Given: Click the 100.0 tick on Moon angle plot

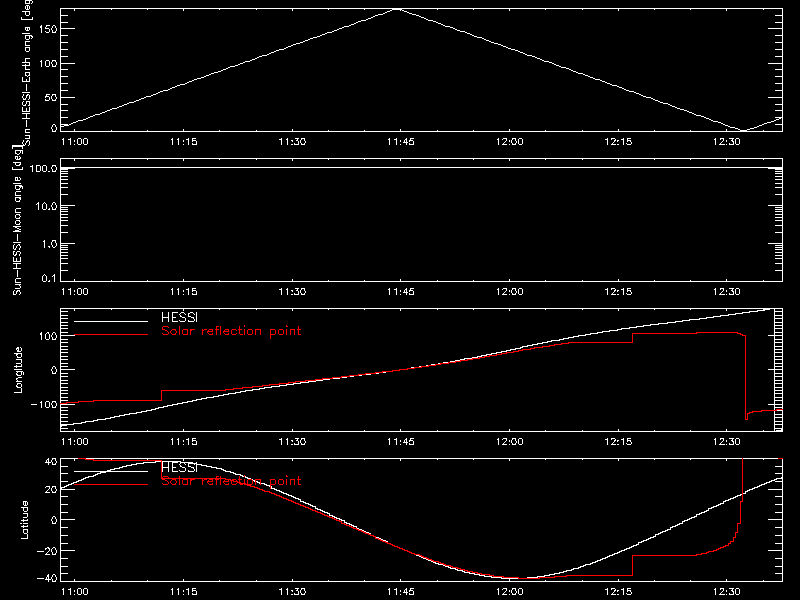Looking at the screenshot, I should 43,168.
